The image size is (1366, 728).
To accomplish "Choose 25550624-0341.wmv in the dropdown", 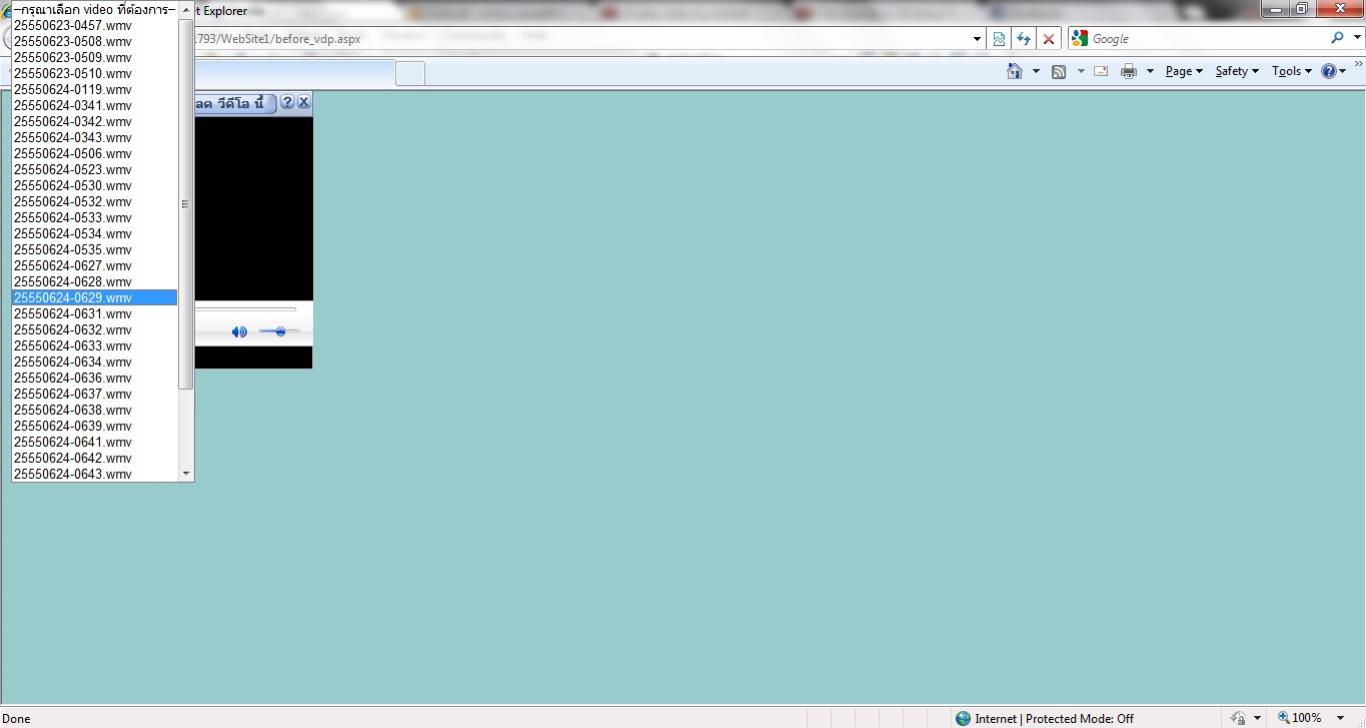I will pos(95,105).
